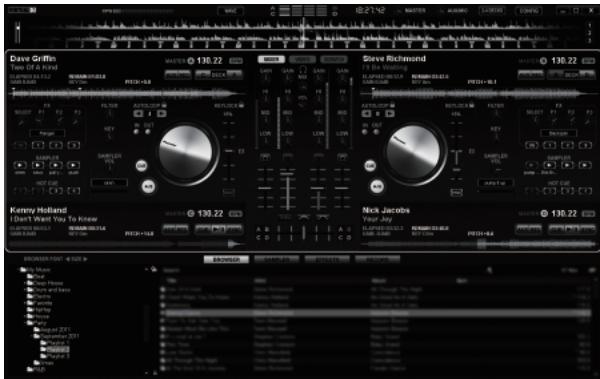600x379 pixels.
Task: Open sampler bank dropdown on left deck
Action: (x=109, y=183)
